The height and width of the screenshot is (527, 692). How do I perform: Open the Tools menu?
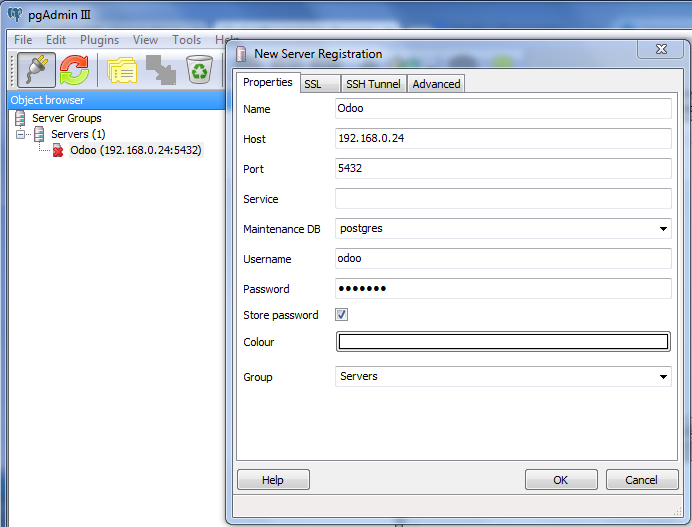point(186,40)
